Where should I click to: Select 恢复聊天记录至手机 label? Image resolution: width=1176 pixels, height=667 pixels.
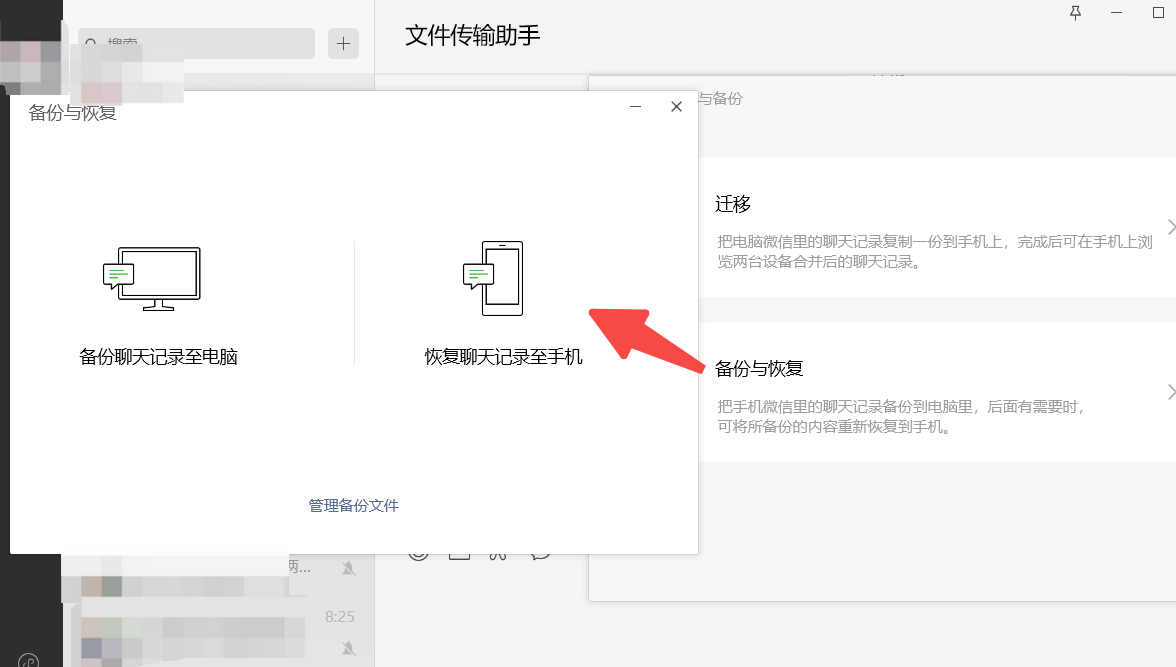[503, 357]
